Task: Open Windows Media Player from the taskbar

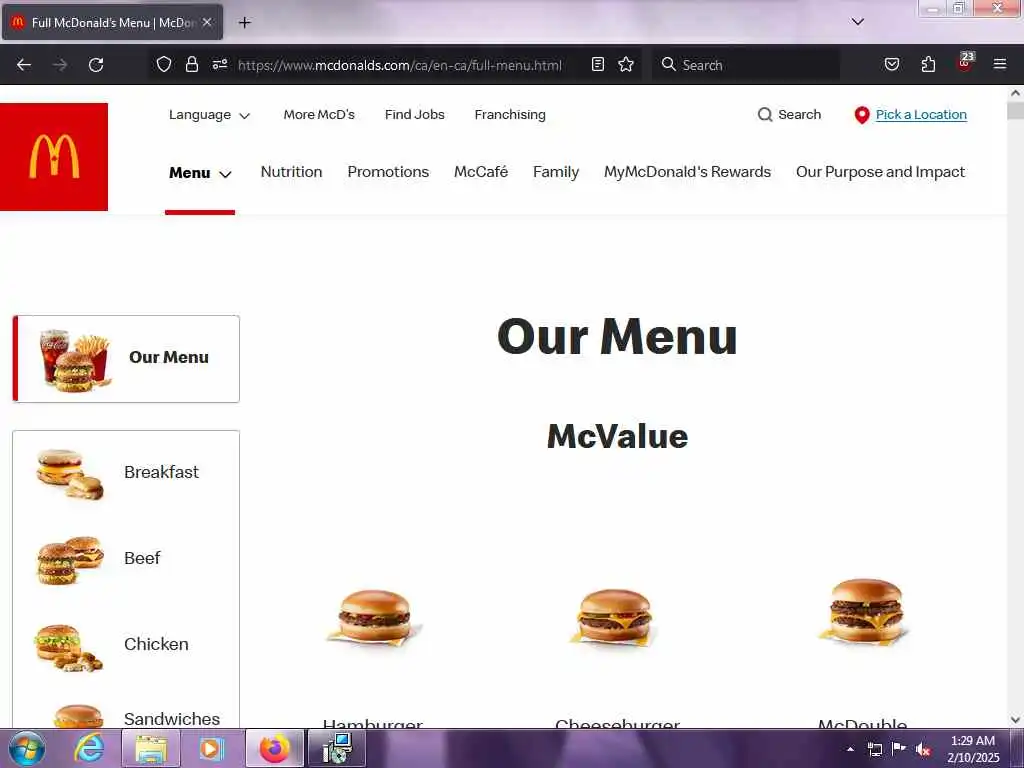Action: pyautogui.click(x=211, y=748)
